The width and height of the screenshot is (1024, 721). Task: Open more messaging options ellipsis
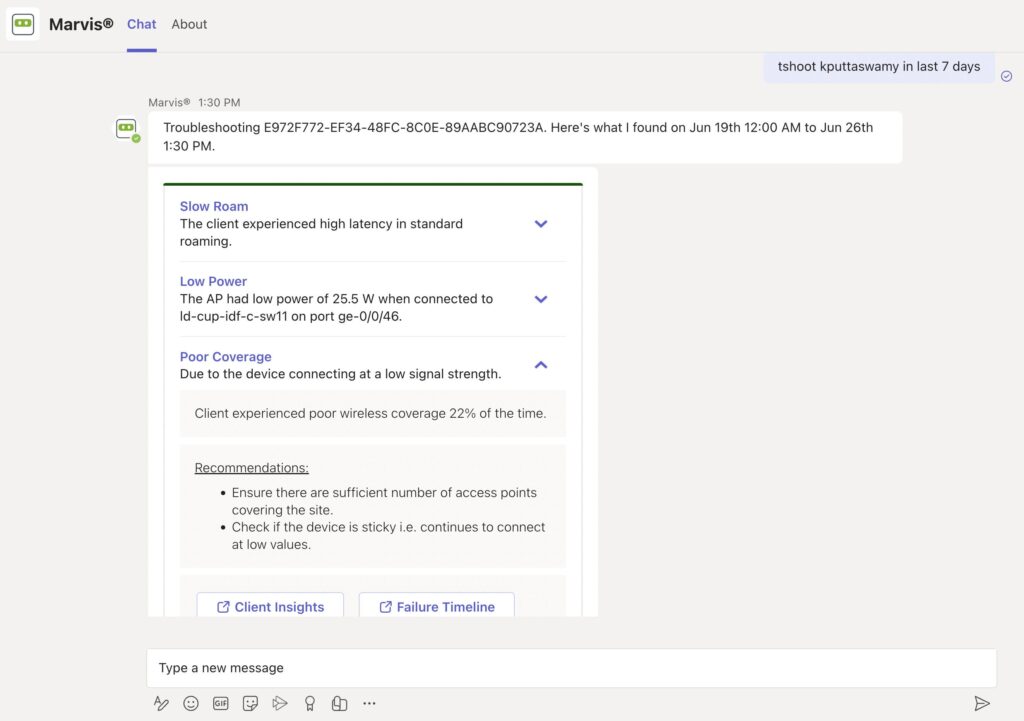369,703
